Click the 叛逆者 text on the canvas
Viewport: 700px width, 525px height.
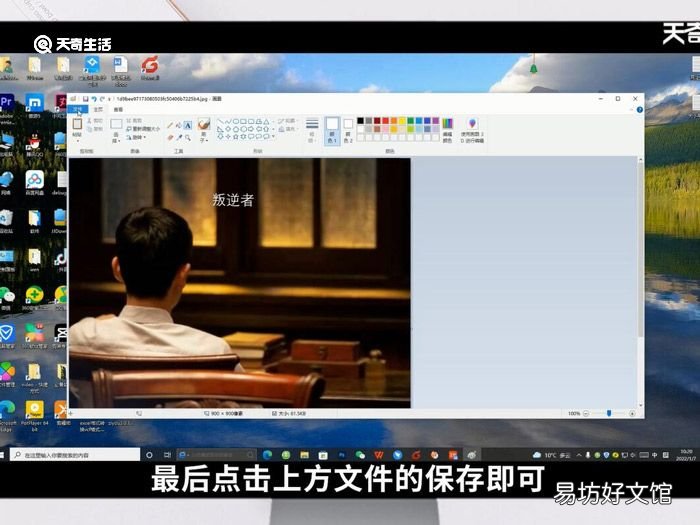[x=233, y=200]
